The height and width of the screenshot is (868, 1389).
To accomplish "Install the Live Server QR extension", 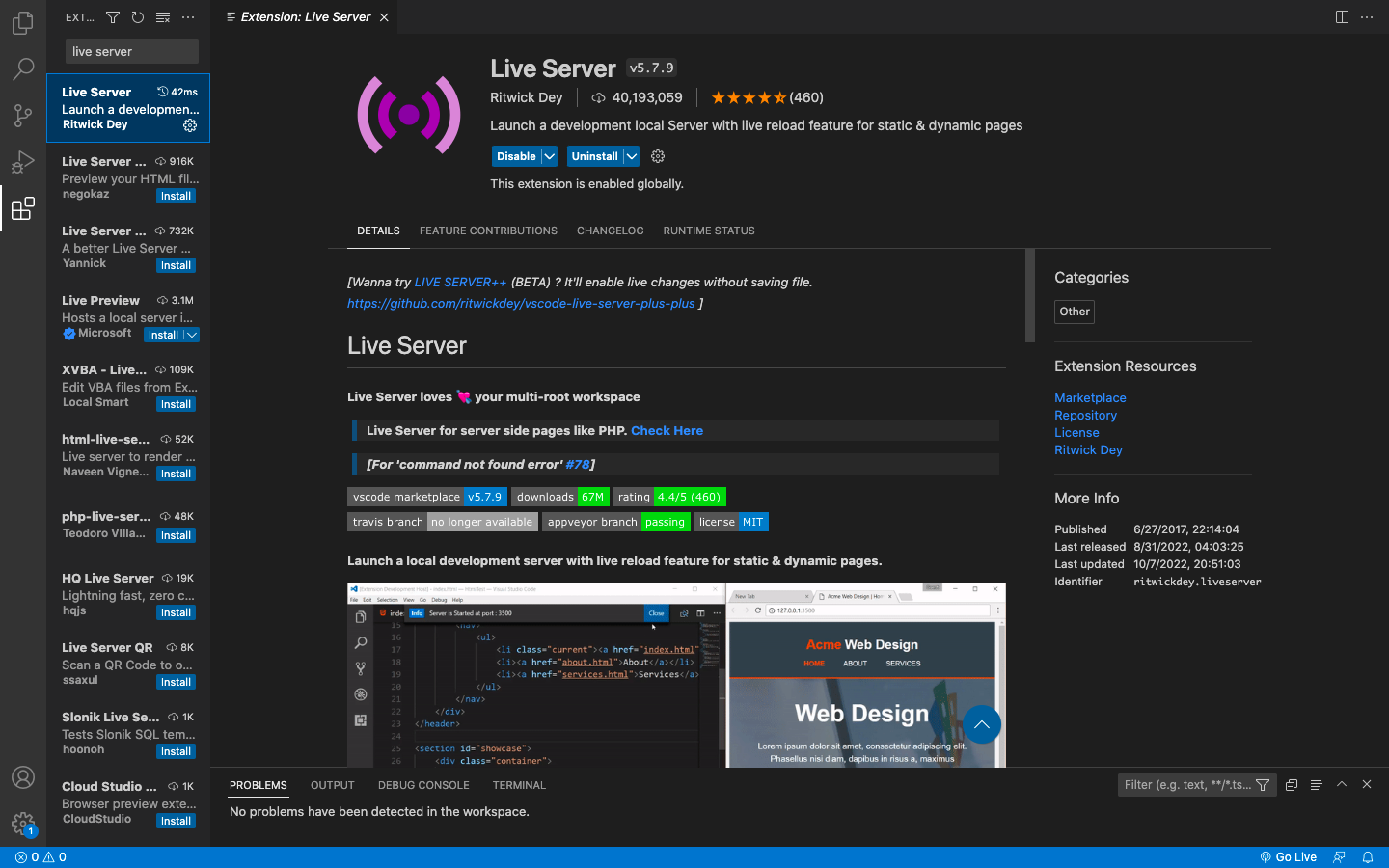I will (x=176, y=682).
